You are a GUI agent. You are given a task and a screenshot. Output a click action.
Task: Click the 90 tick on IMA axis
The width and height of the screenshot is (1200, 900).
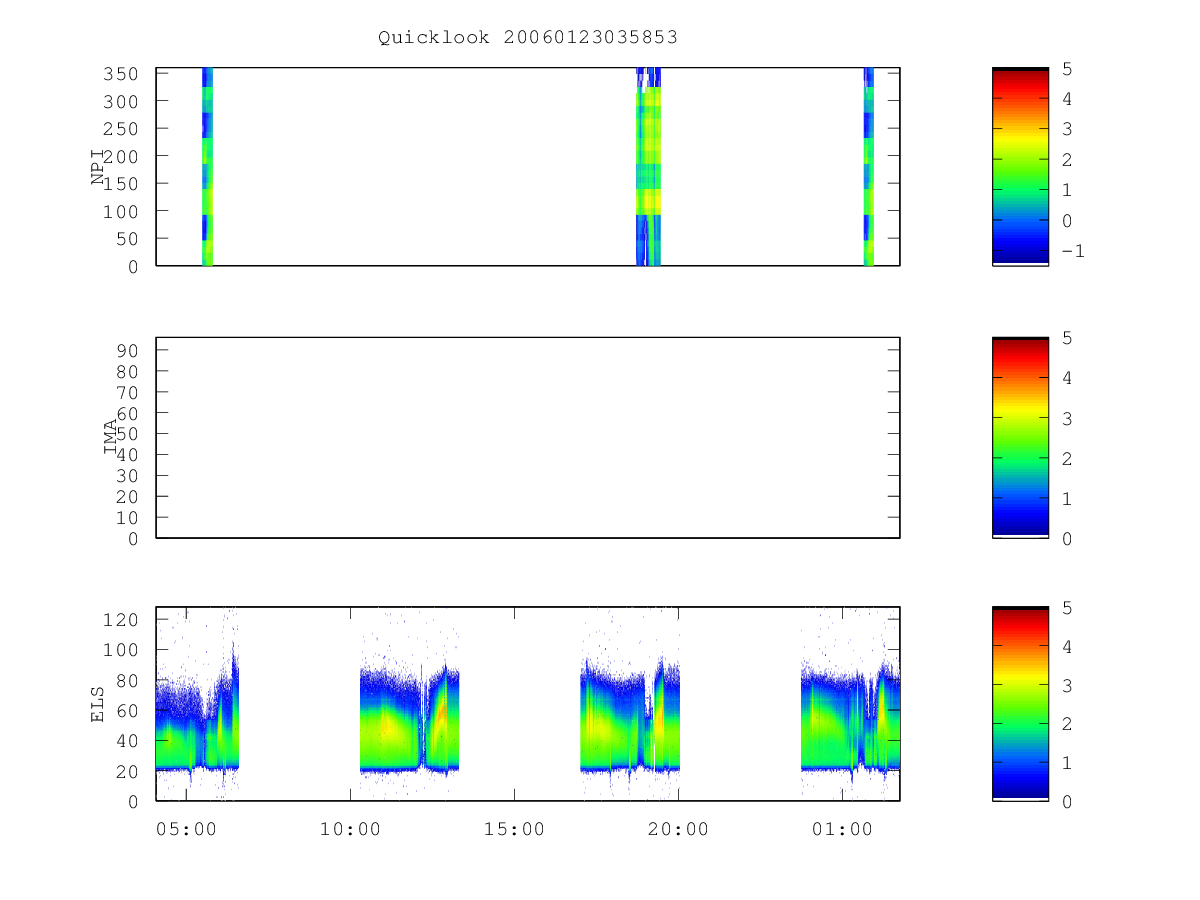point(128,350)
